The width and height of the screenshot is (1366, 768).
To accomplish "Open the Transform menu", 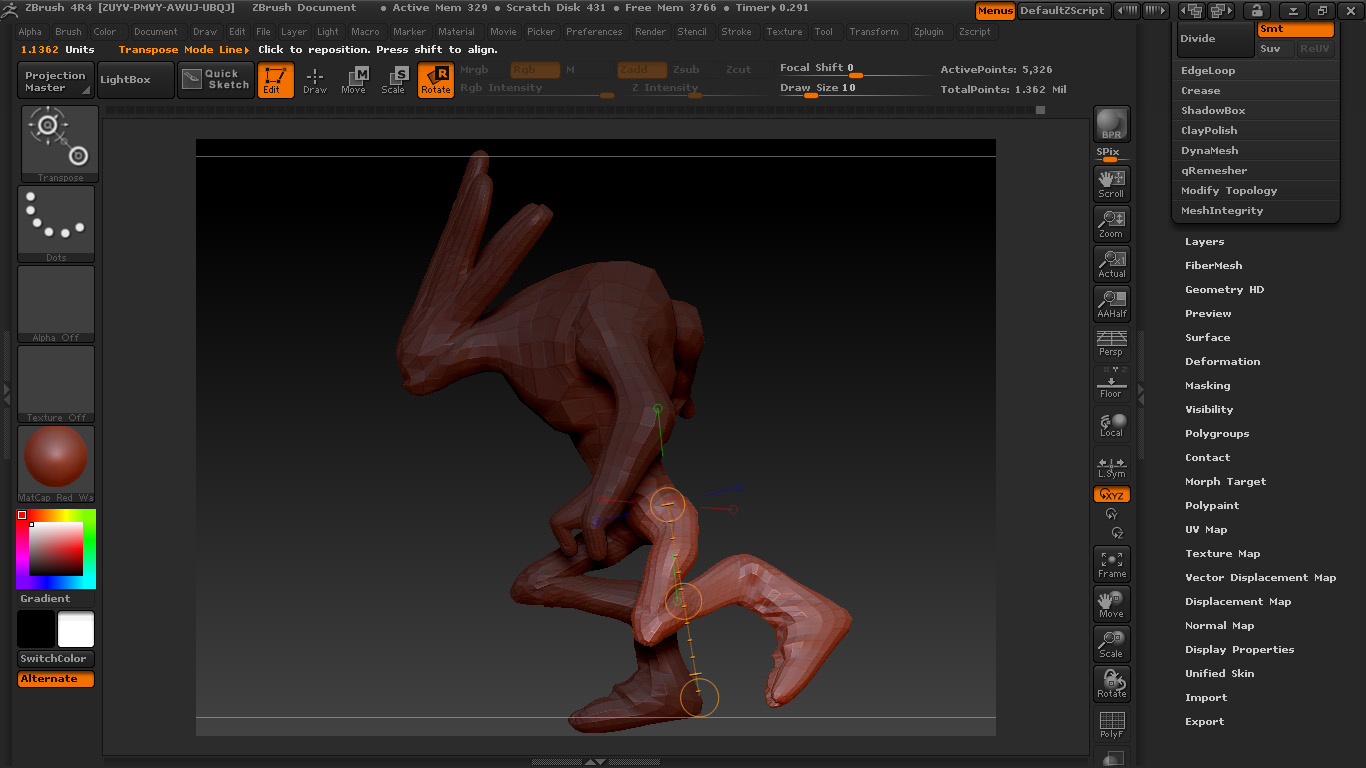I will tap(874, 32).
